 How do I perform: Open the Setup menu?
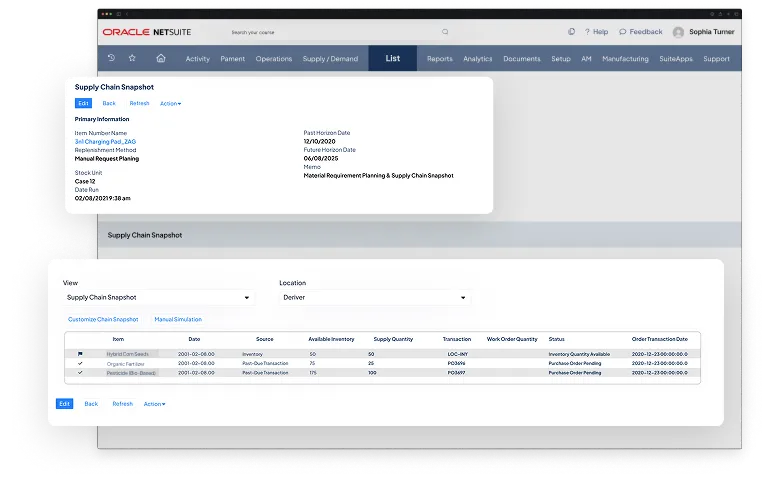[561, 59]
